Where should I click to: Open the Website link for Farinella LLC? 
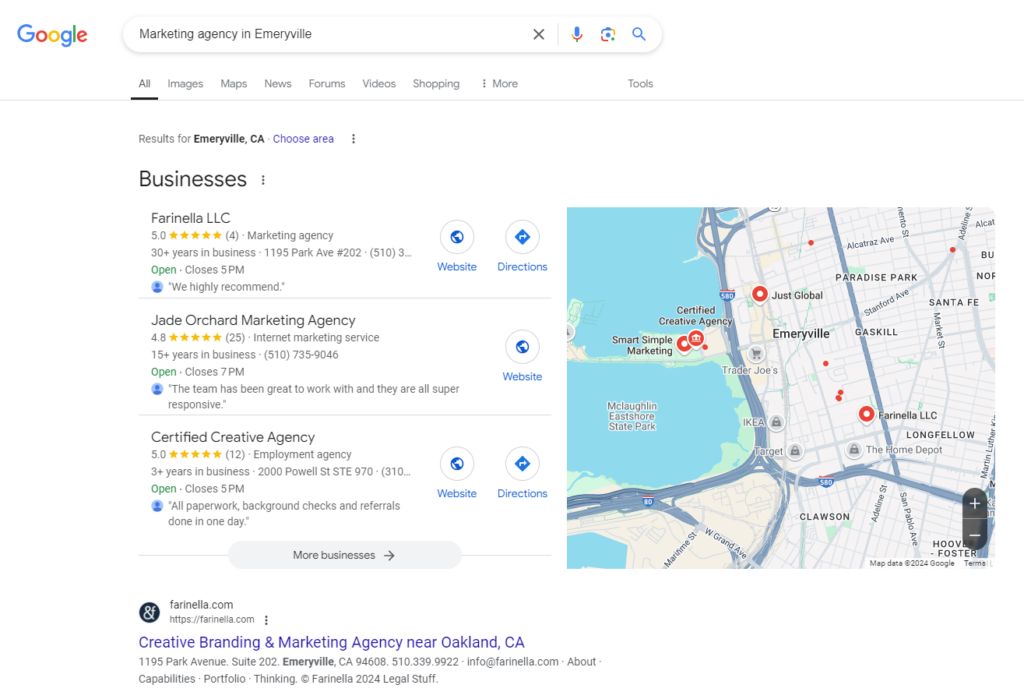coord(457,240)
